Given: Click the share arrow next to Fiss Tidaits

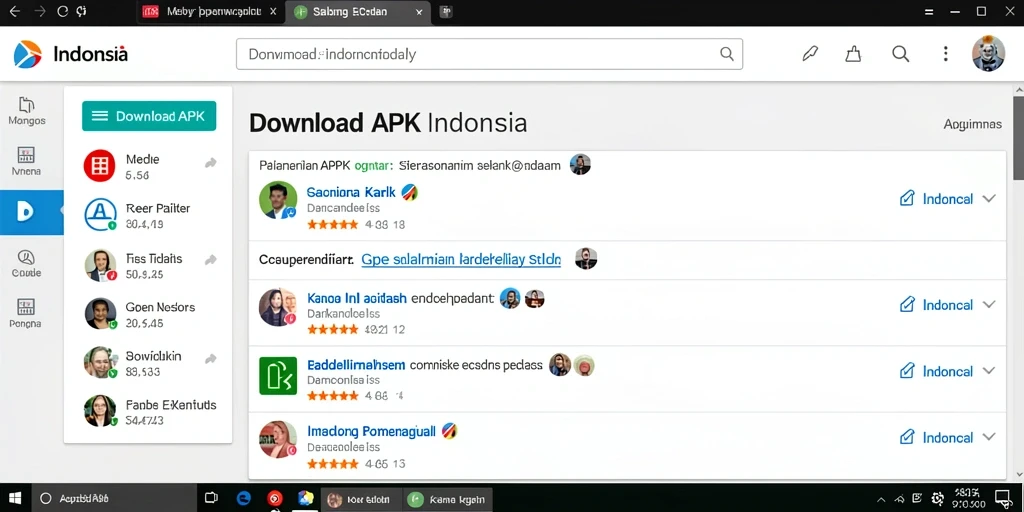Looking at the screenshot, I should coord(210,261).
